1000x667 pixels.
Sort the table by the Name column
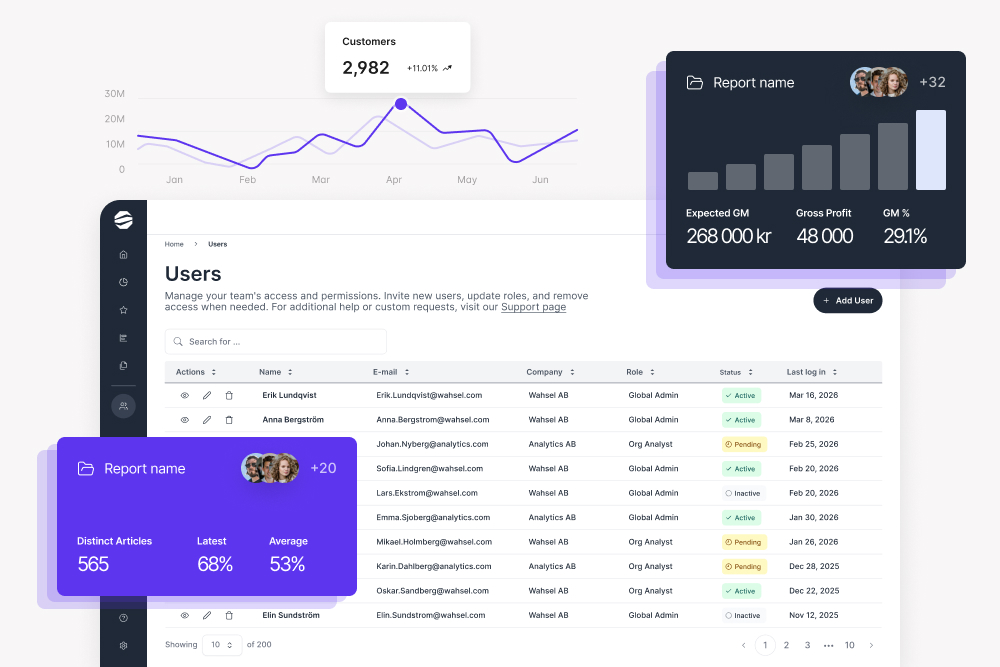pos(276,372)
